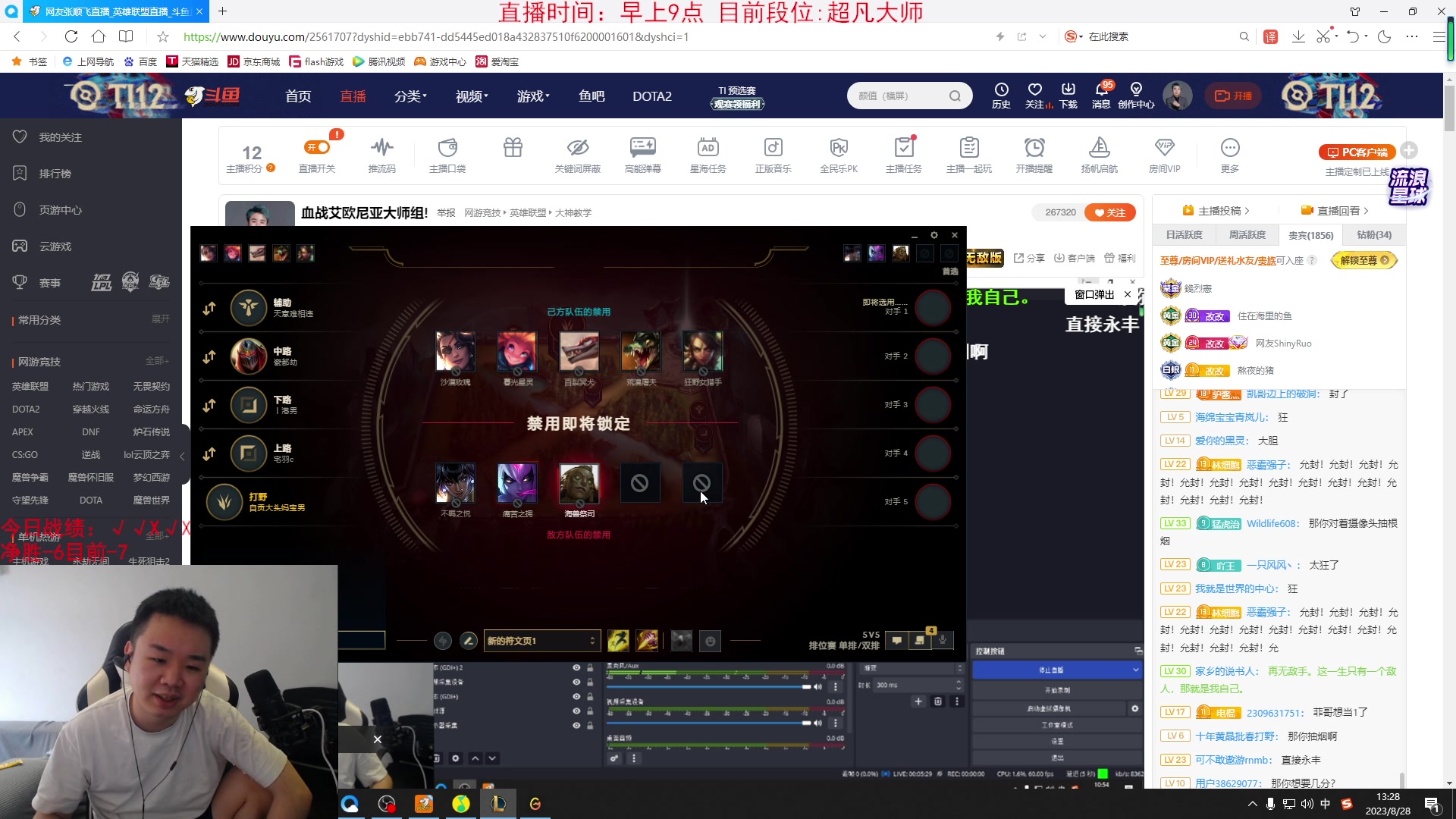This screenshot has width=1456, height=819.
Task: Open the 新的符文页1 rune page dropdown
Action: [542, 641]
